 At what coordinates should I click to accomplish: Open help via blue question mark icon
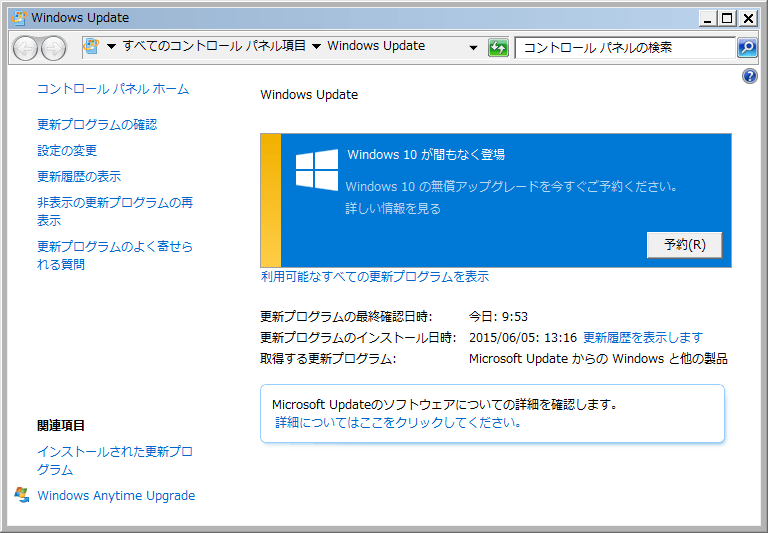click(x=749, y=76)
